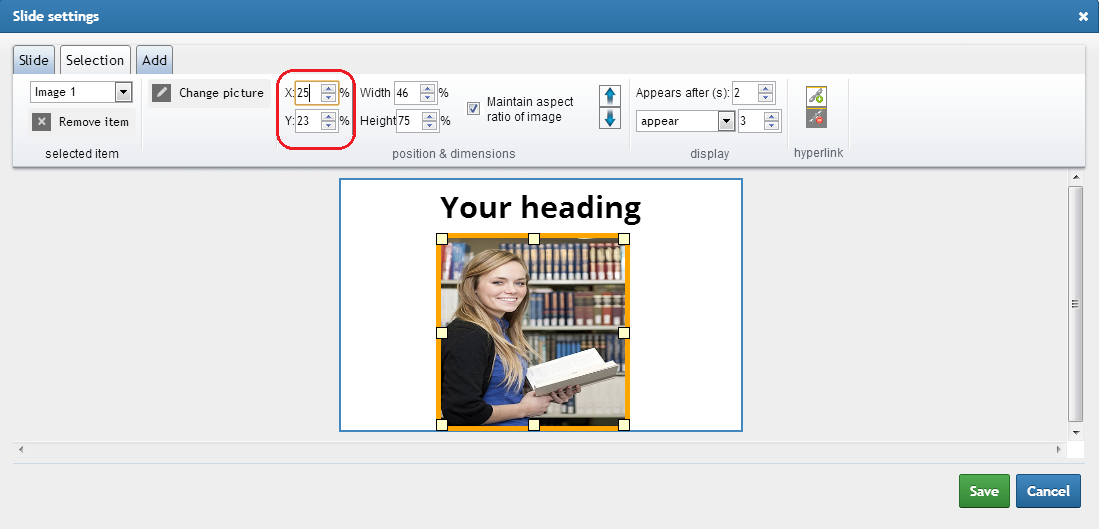The width and height of the screenshot is (1099, 529).
Task: Click the Height input field
Action: (x=409, y=121)
